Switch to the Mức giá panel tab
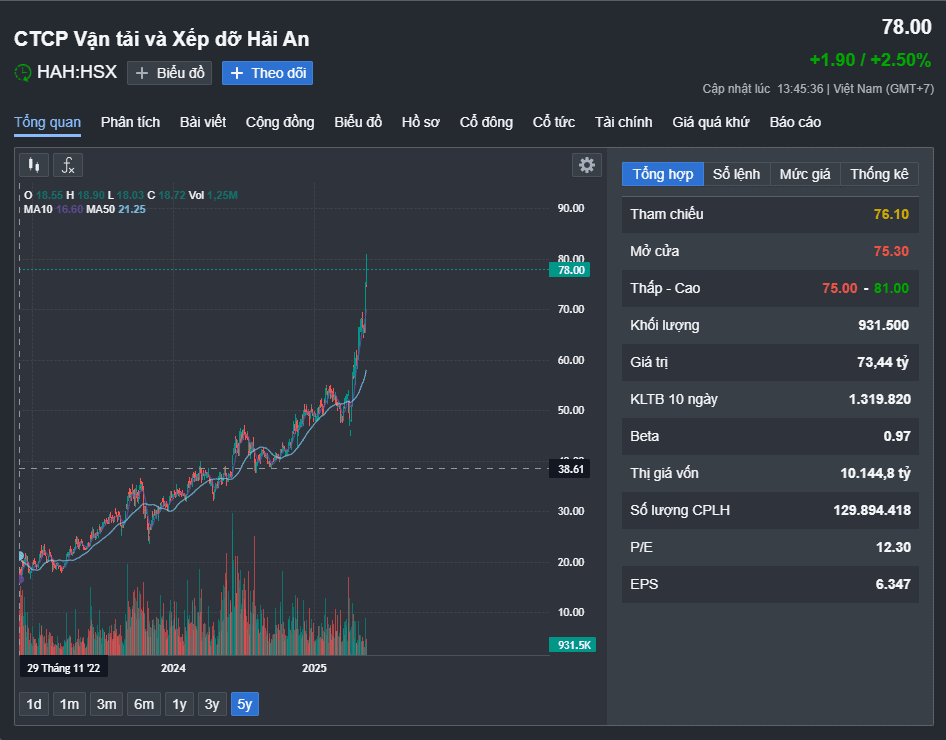The height and width of the screenshot is (740, 946). (x=805, y=174)
